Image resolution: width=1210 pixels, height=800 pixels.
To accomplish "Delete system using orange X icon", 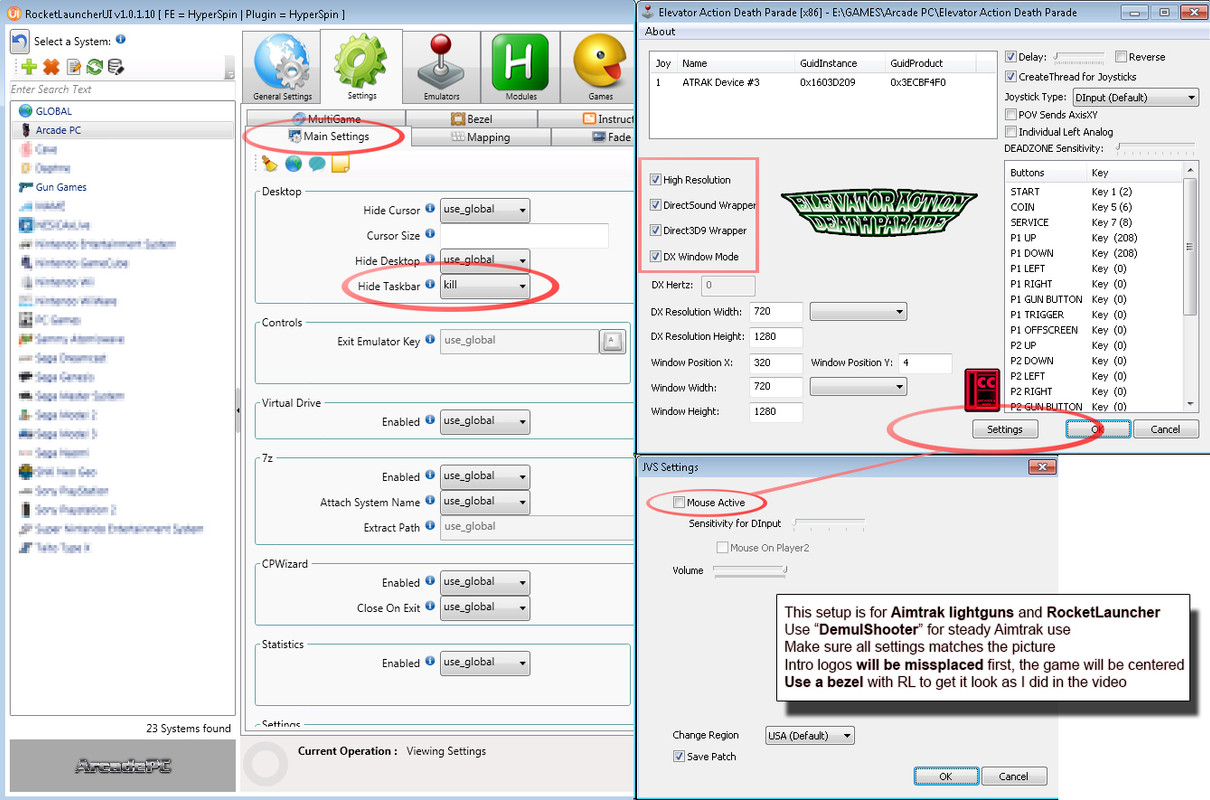I will (x=51, y=67).
